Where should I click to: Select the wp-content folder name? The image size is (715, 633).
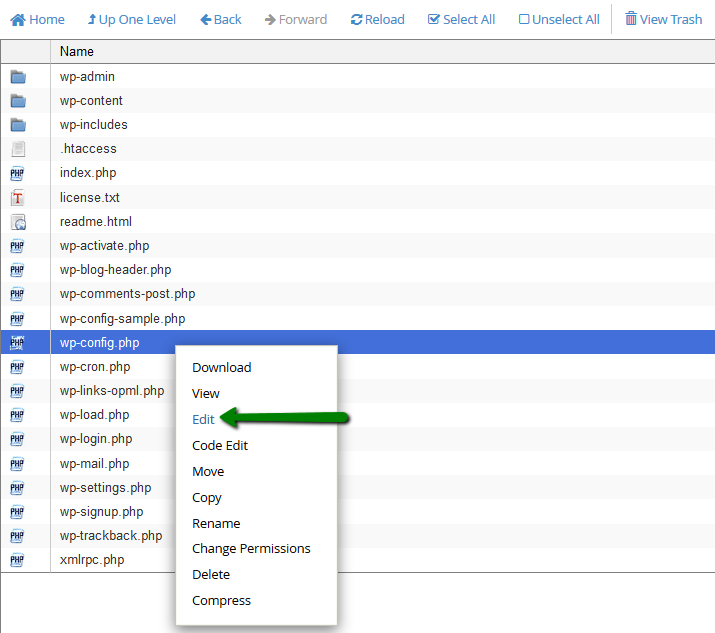(91, 101)
